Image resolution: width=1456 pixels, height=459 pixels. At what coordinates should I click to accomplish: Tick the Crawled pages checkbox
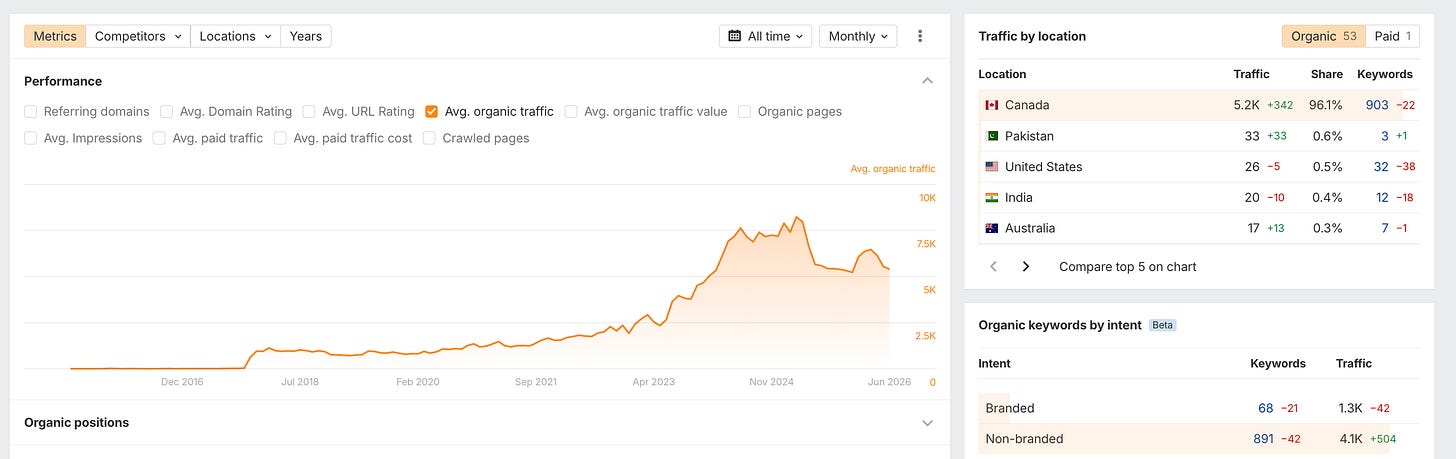pyautogui.click(x=429, y=139)
